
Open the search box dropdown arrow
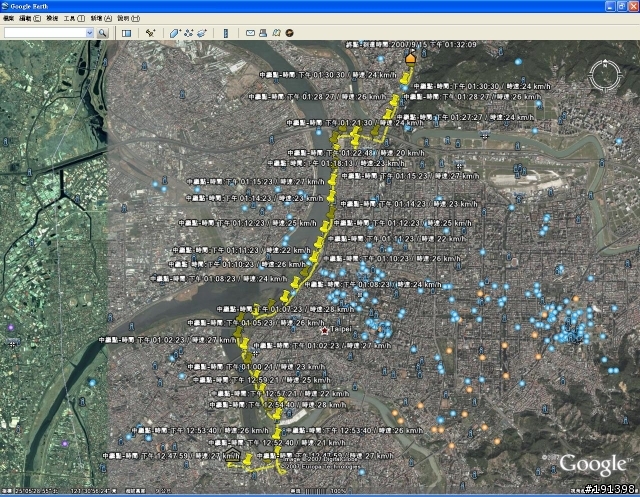[x=89, y=33]
